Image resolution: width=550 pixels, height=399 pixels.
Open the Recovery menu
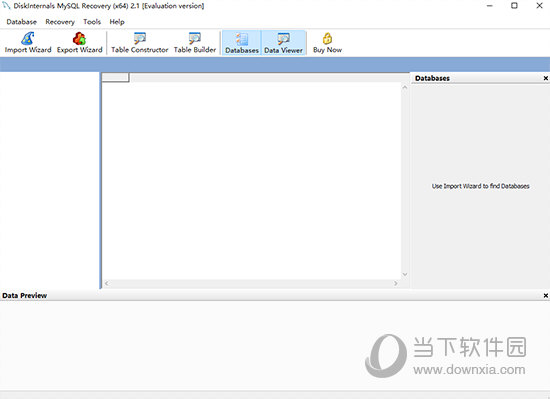coord(60,22)
